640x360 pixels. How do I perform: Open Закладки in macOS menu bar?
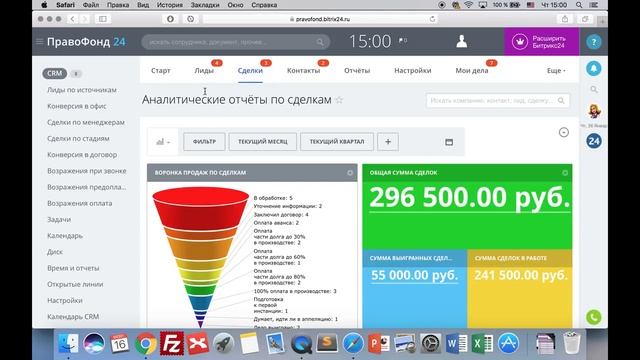coord(205,5)
